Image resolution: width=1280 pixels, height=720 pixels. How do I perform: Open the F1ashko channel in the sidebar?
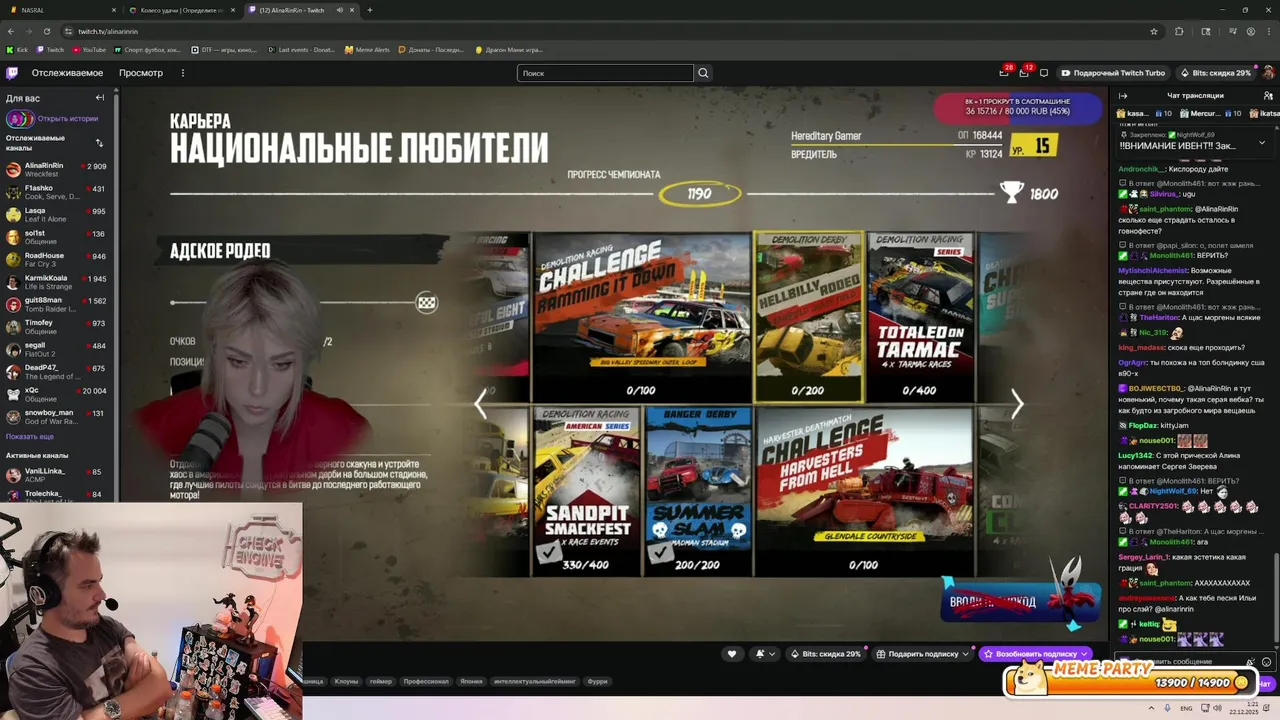tap(58, 192)
